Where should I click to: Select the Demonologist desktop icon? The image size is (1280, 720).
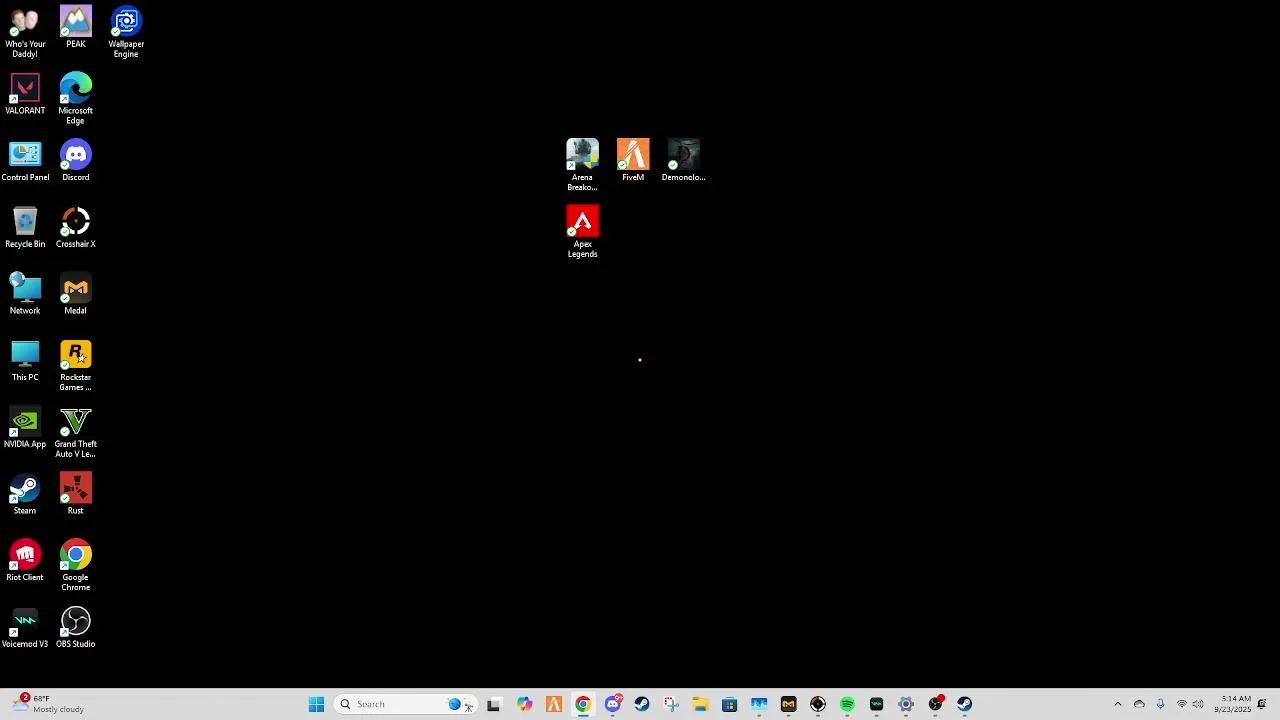pyautogui.click(x=684, y=161)
